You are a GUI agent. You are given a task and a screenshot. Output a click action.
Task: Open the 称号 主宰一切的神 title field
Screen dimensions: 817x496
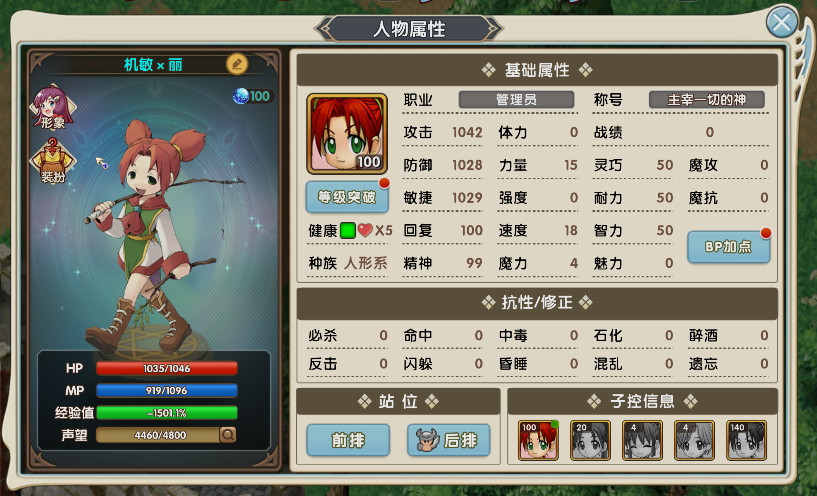coord(707,100)
